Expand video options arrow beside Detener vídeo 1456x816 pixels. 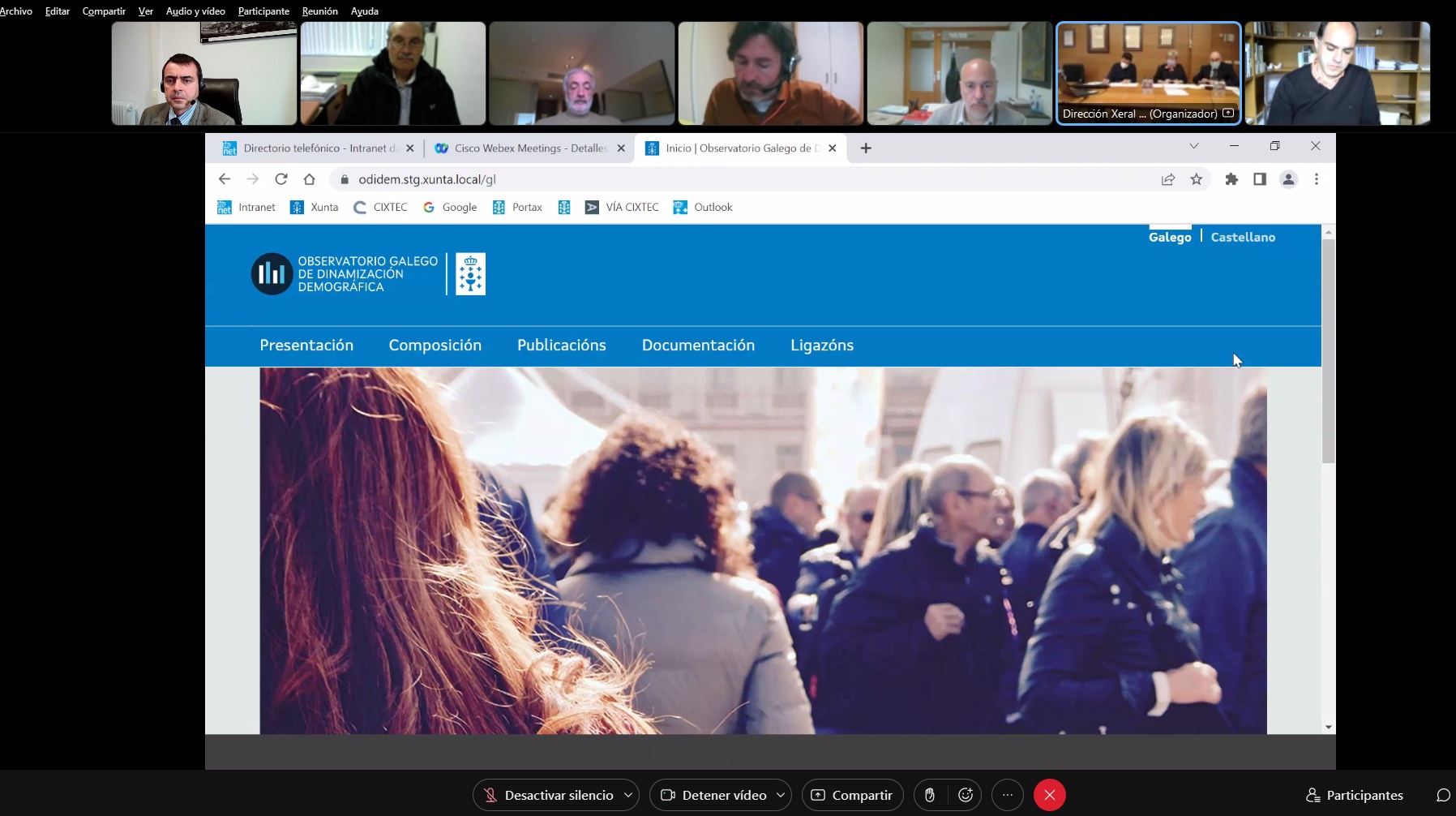click(781, 795)
